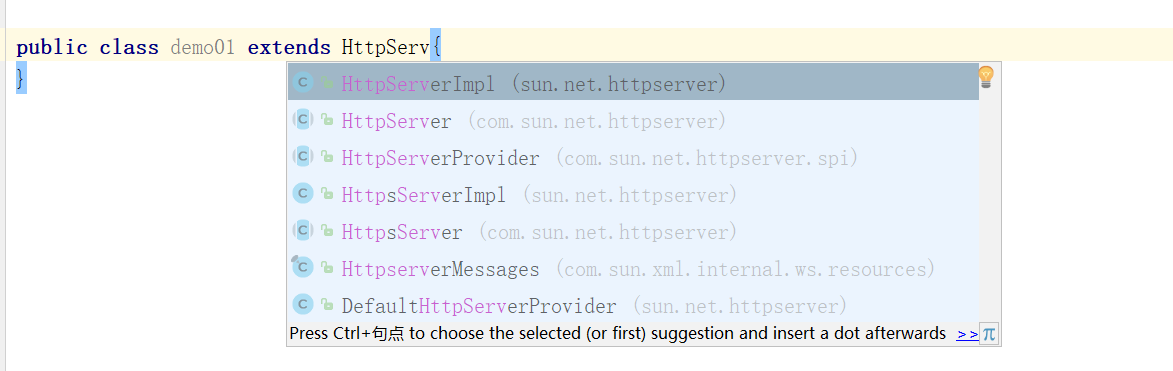Click the yellow light bulb intention icon
The width and height of the screenshot is (1173, 371).
pos(986,76)
